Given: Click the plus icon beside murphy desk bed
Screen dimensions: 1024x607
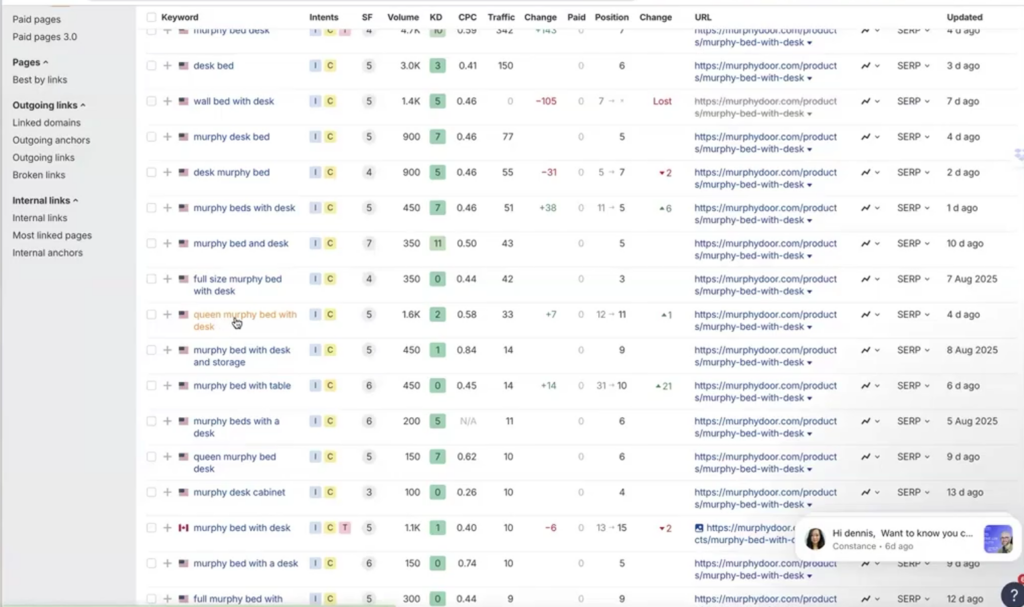Looking at the screenshot, I should pos(167,136).
